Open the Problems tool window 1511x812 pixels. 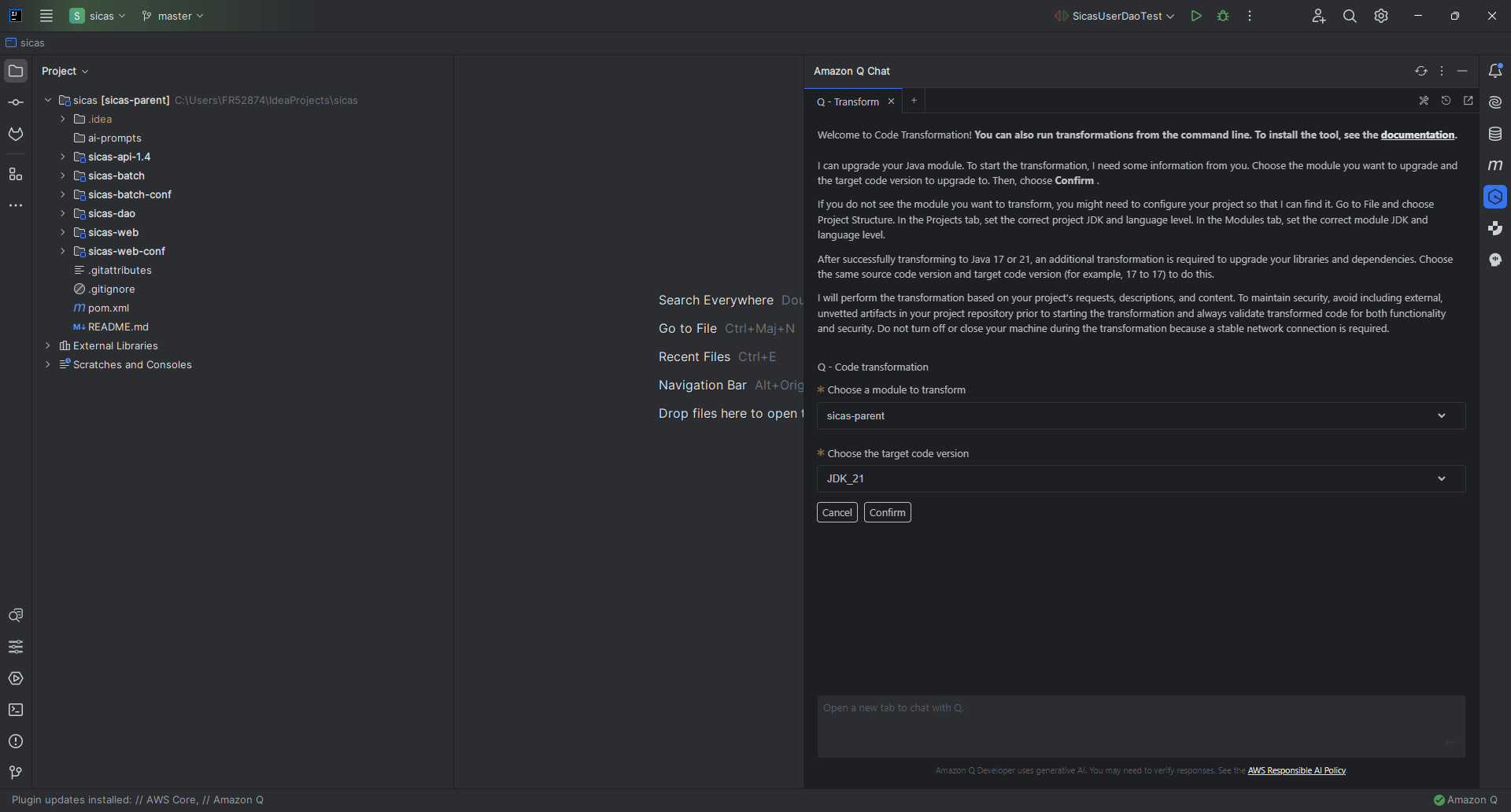click(x=16, y=741)
